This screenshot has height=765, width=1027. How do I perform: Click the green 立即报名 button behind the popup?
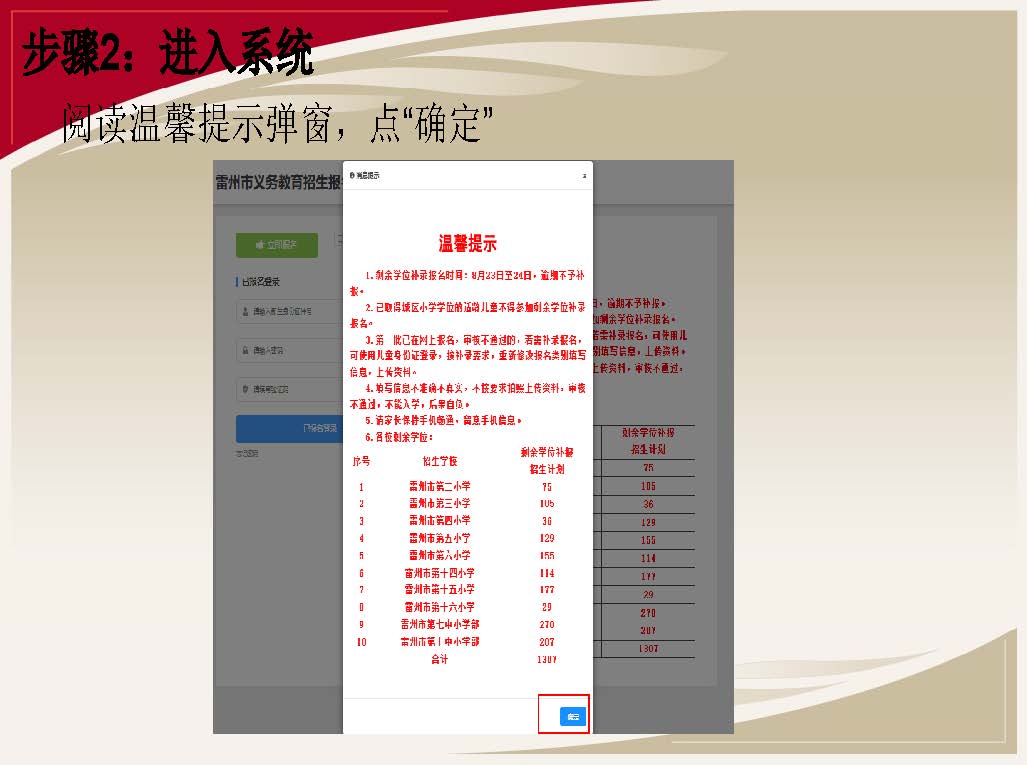click(276, 245)
